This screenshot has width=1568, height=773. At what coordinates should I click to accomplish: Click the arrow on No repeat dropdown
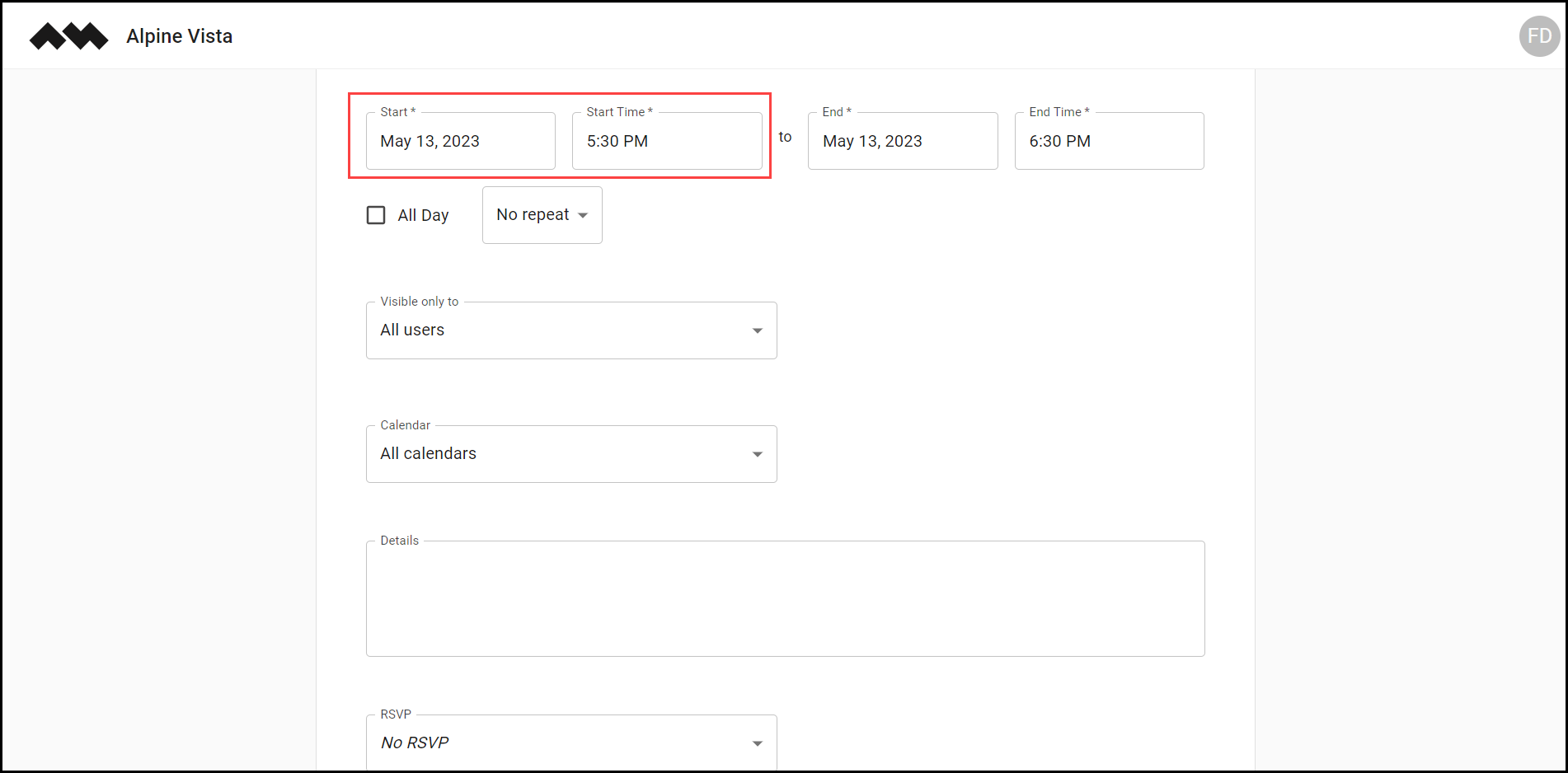[x=583, y=216]
